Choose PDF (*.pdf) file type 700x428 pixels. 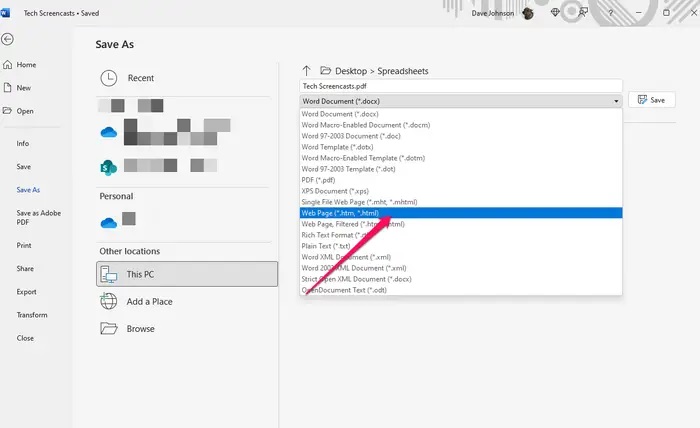[x=461, y=180]
